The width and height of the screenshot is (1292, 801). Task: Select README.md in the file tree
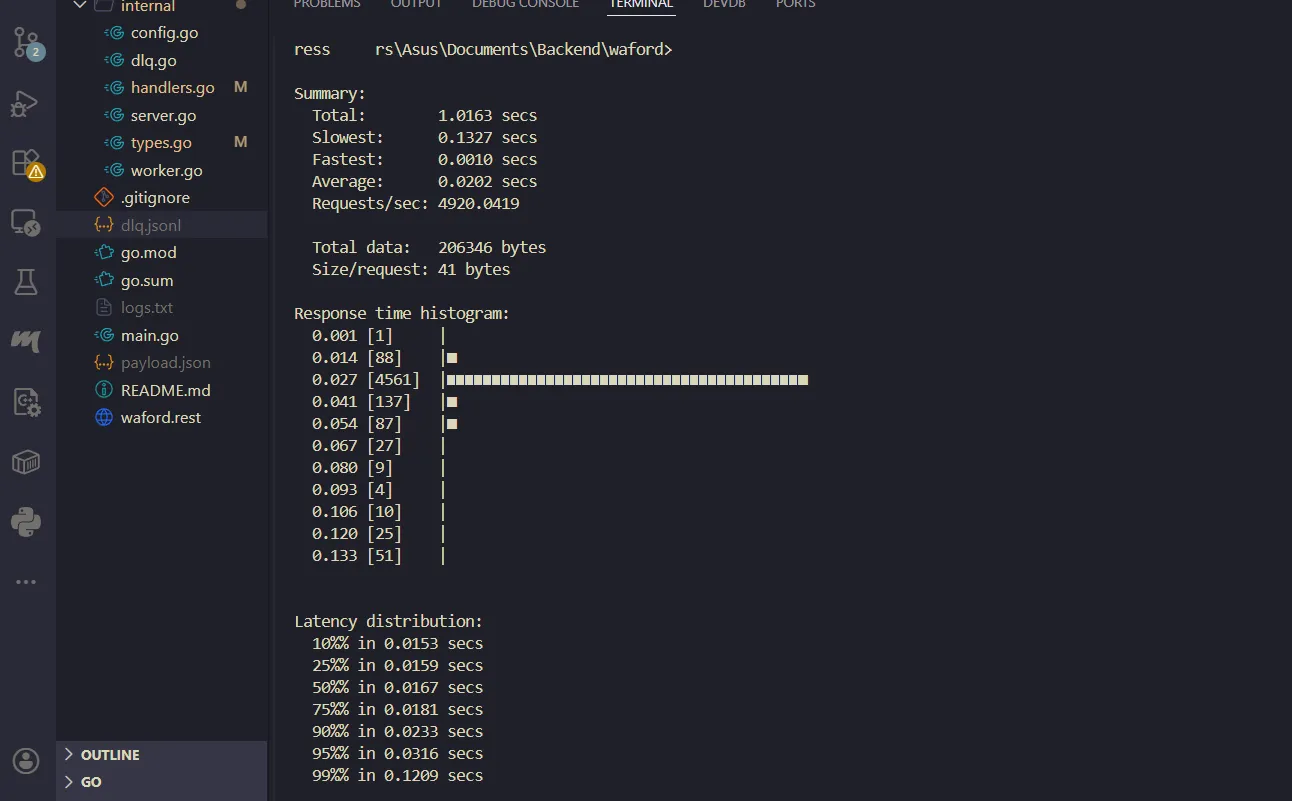click(x=165, y=391)
